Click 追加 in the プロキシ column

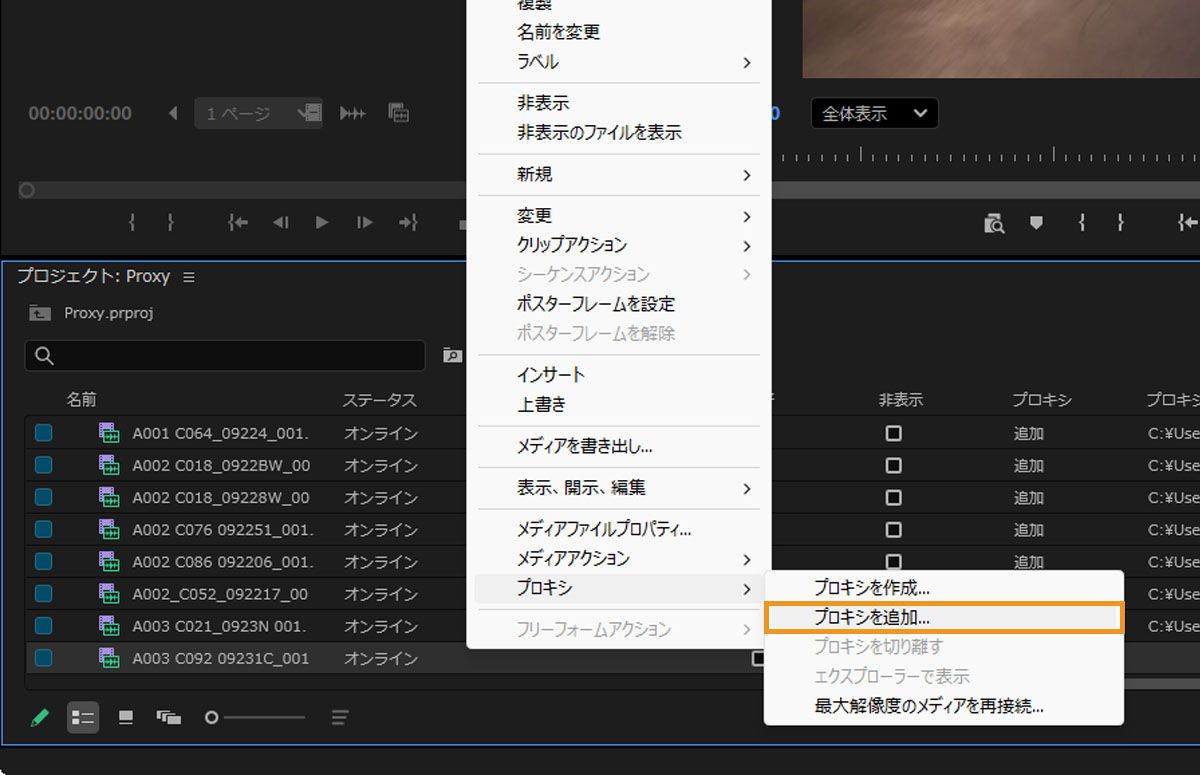(1028, 432)
